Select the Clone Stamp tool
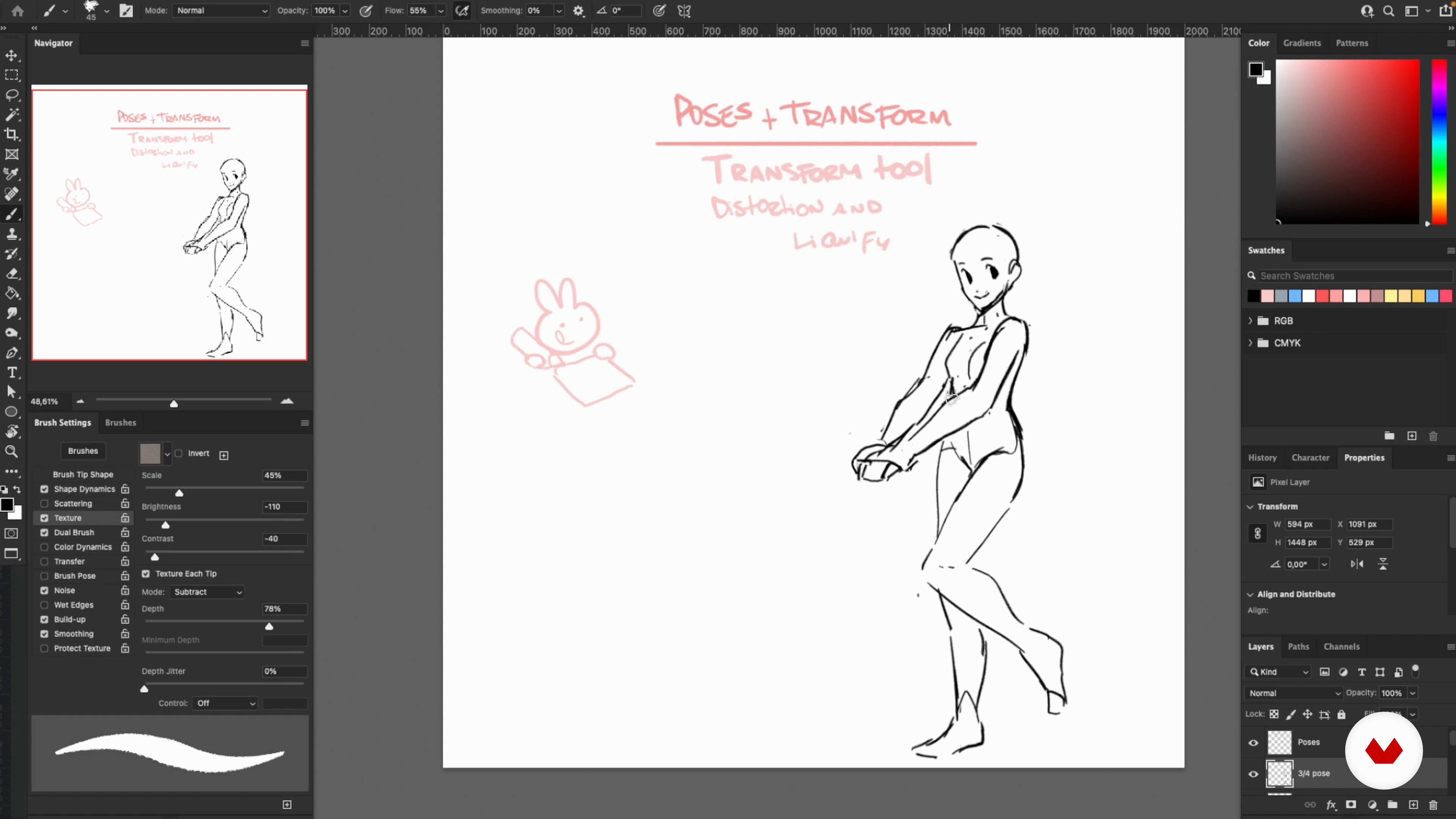Screen dimensions: 1456x819 11,234
